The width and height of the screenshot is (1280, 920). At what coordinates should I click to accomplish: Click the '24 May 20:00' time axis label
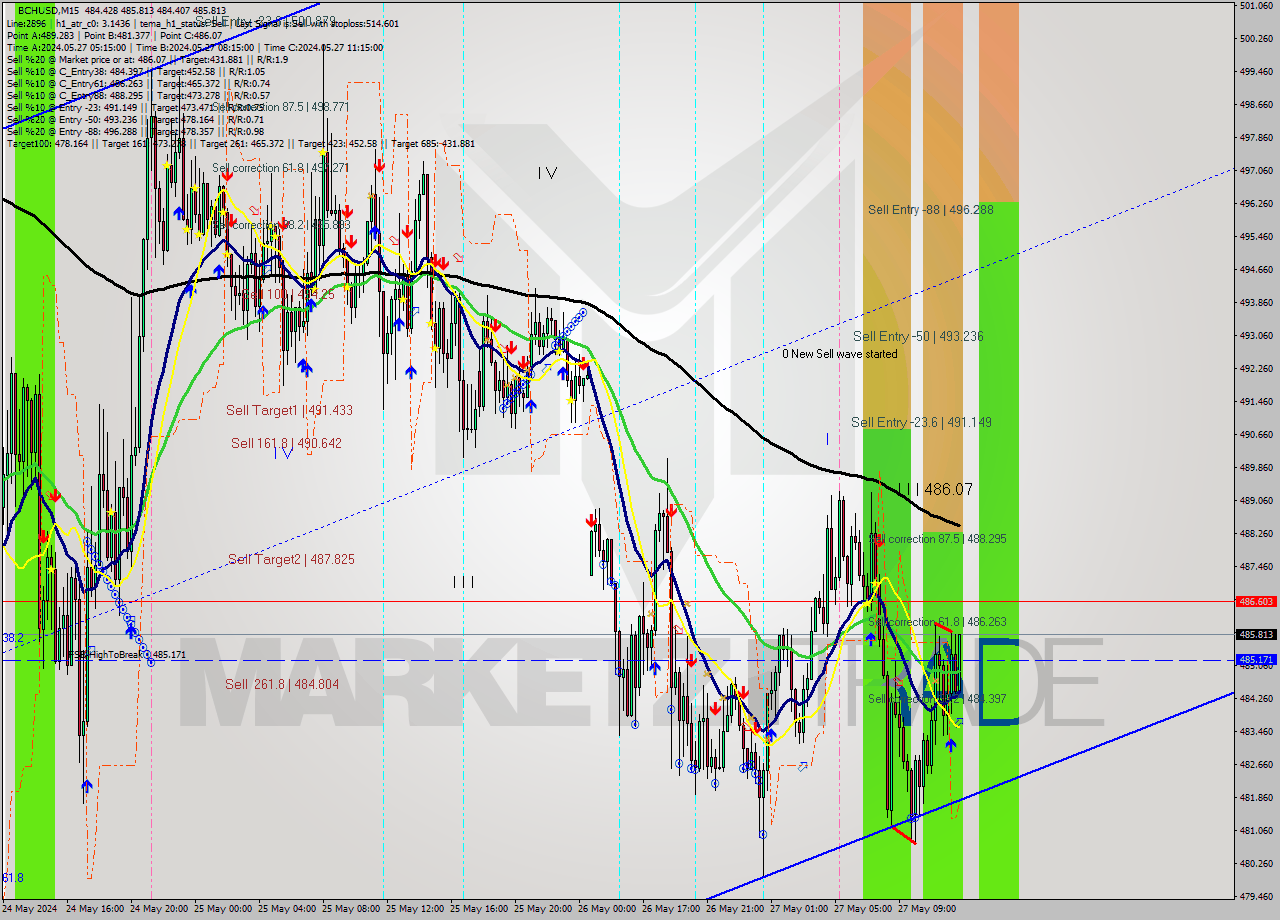pos(159,910)
